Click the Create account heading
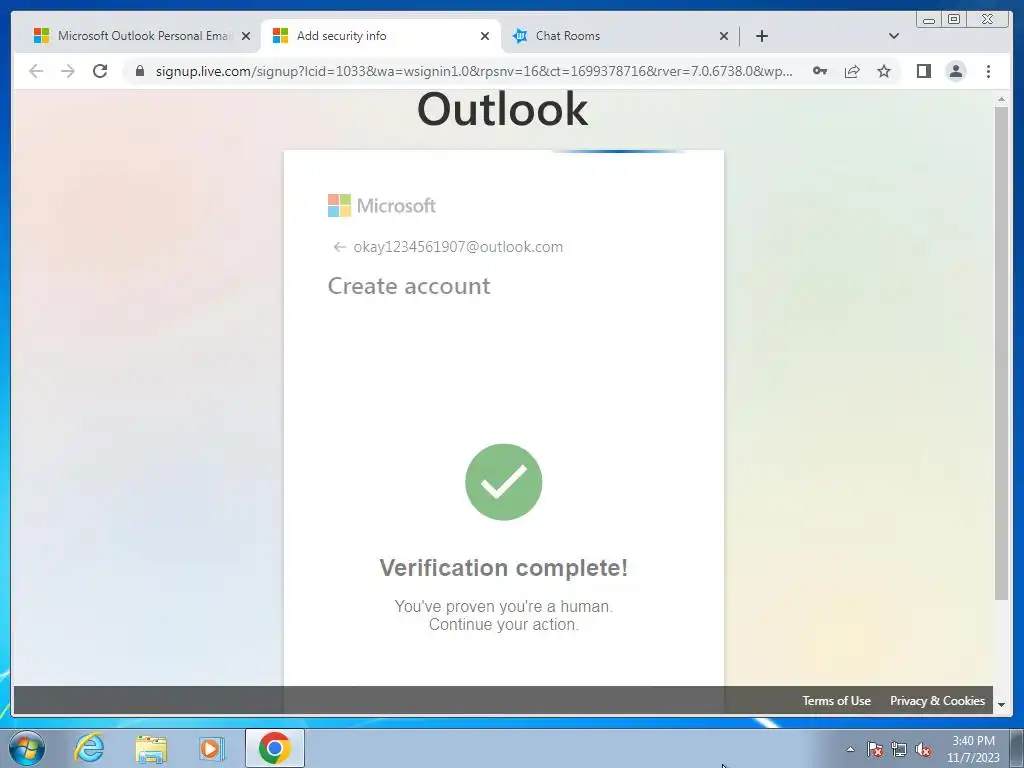This screenshot has height=768, width=1024. (409, 286)
